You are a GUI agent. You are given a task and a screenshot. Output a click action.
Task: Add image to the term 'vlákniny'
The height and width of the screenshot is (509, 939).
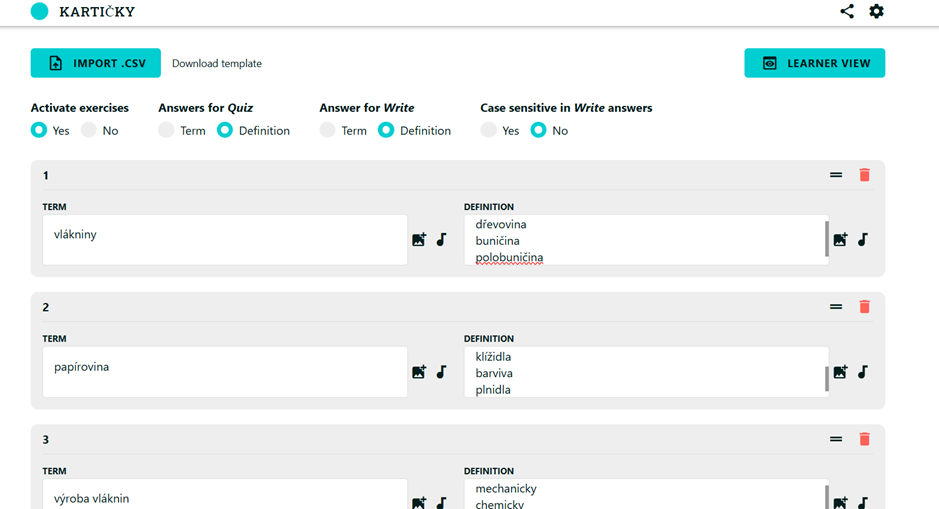(419, 240)
